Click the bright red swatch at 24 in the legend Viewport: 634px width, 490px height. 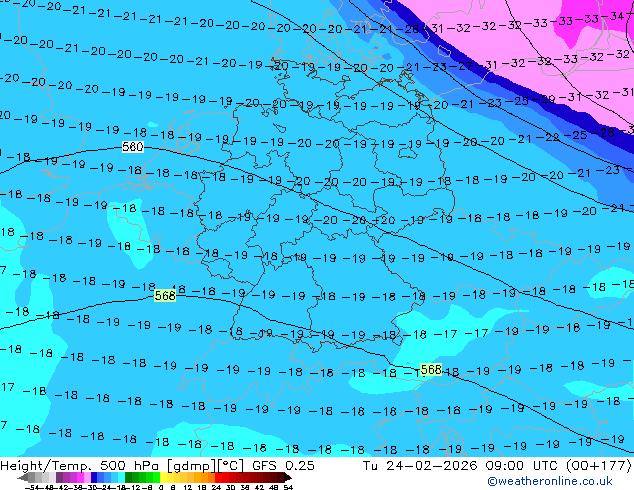click(x=218, y=477)
